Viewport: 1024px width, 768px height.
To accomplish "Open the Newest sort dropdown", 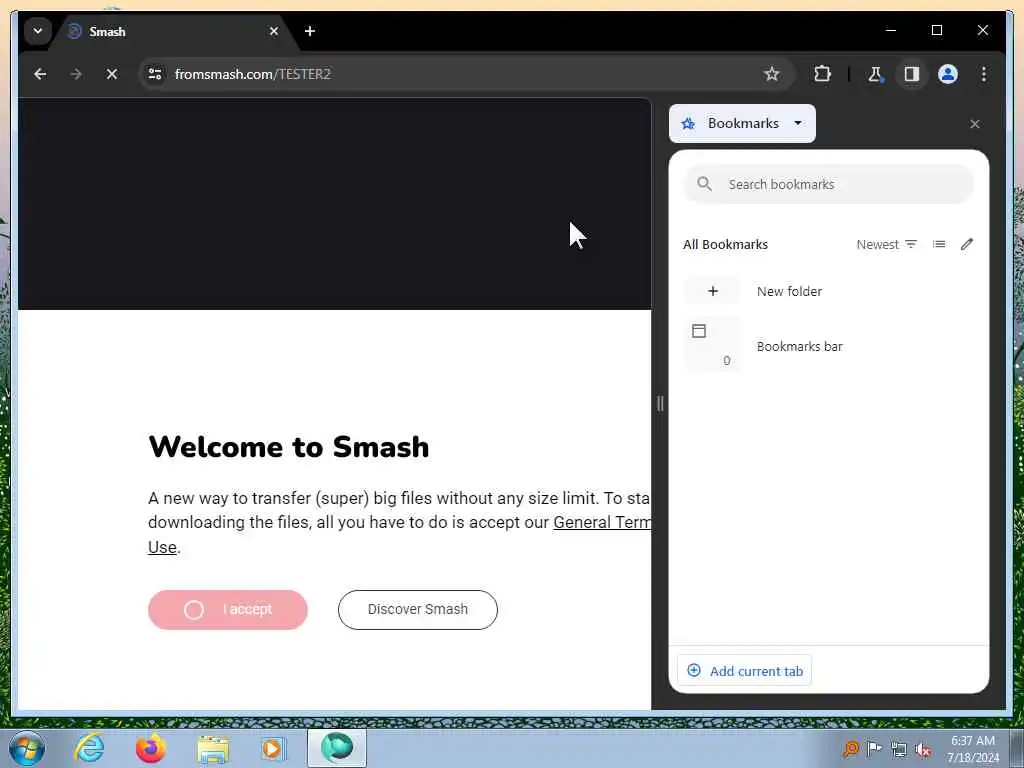I will tap(886, 244).
